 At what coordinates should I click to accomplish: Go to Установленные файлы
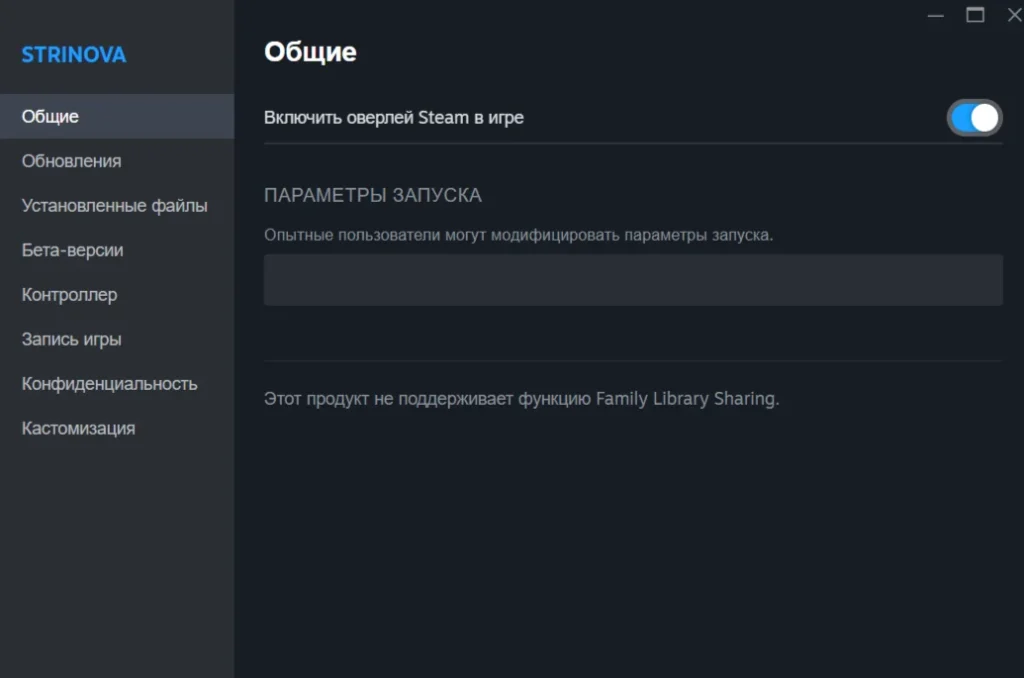[114, 206]
